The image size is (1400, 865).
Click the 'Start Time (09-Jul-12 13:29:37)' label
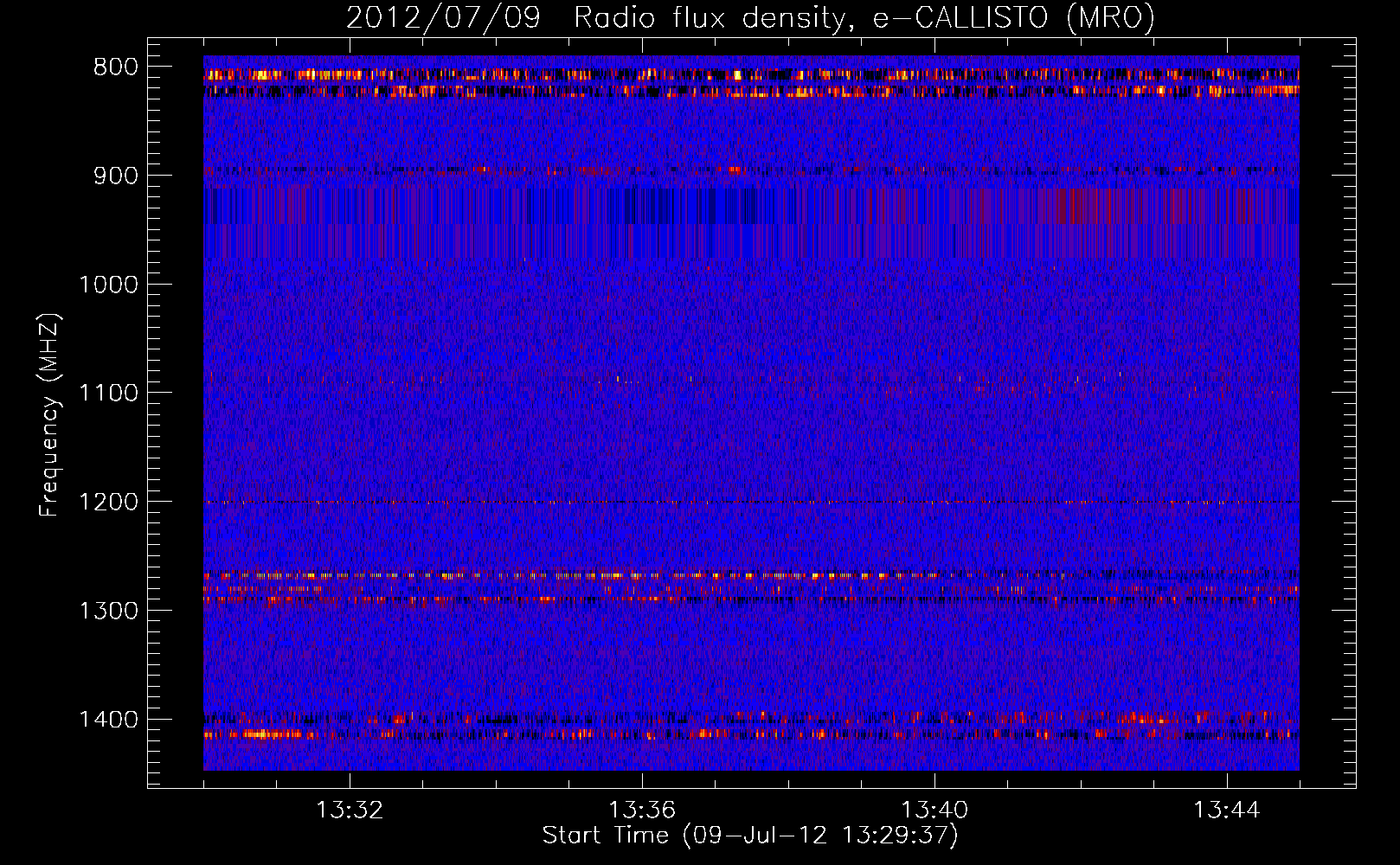(750, 836)
